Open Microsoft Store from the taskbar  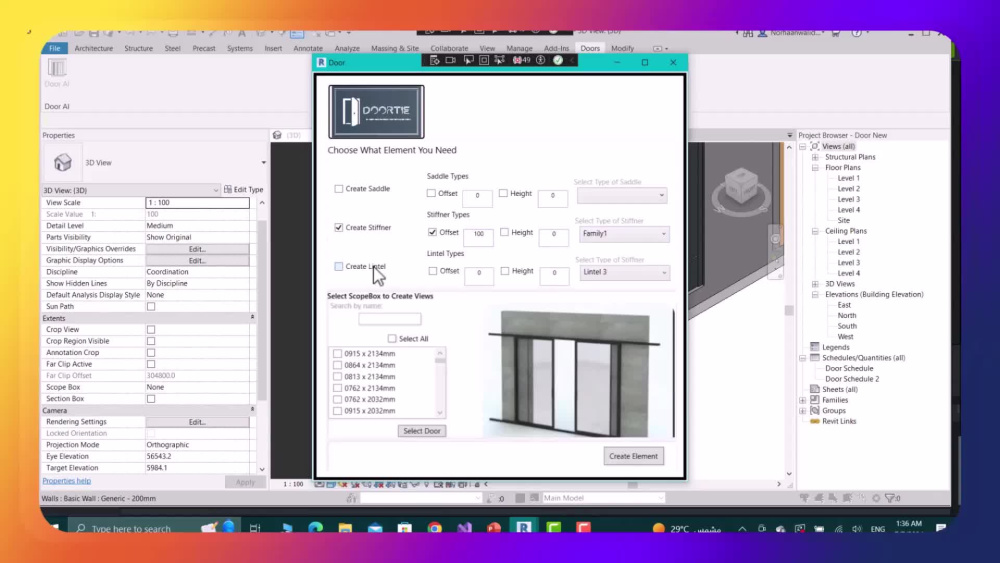point(404,528)
